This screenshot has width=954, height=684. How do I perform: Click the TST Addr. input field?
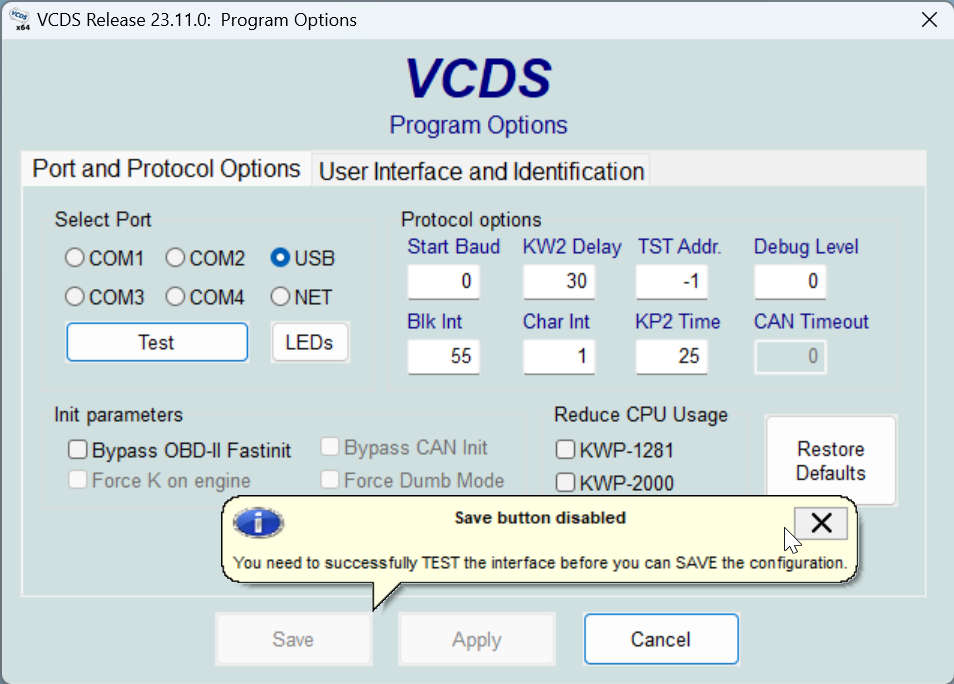[x=672, y=281]
